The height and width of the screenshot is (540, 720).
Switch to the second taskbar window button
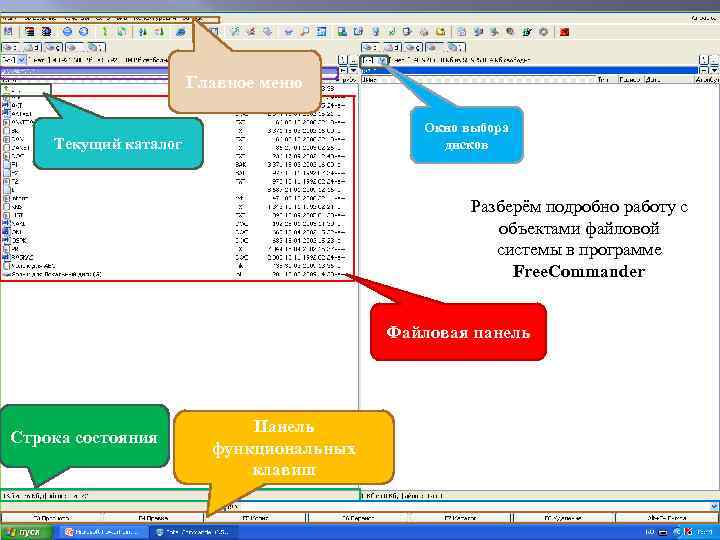[x=195, y=533]
